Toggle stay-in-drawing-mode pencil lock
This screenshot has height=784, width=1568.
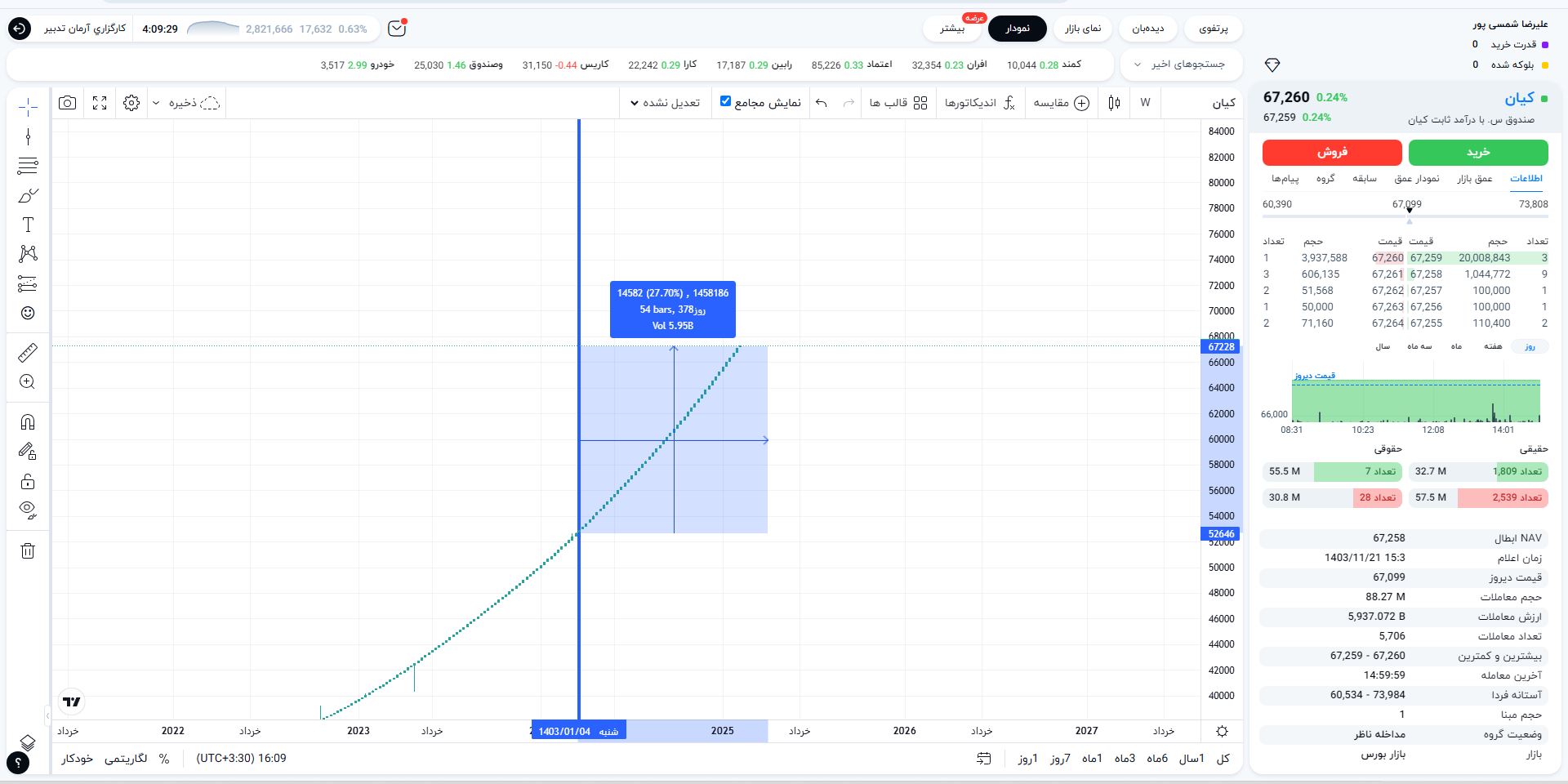[28, 451]
